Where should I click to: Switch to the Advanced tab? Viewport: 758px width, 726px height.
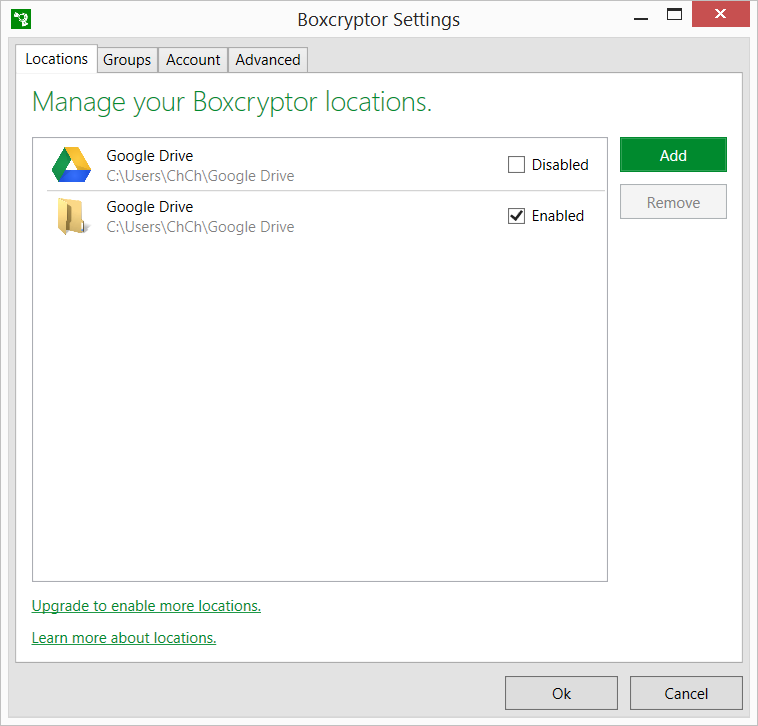coord(268,60)
